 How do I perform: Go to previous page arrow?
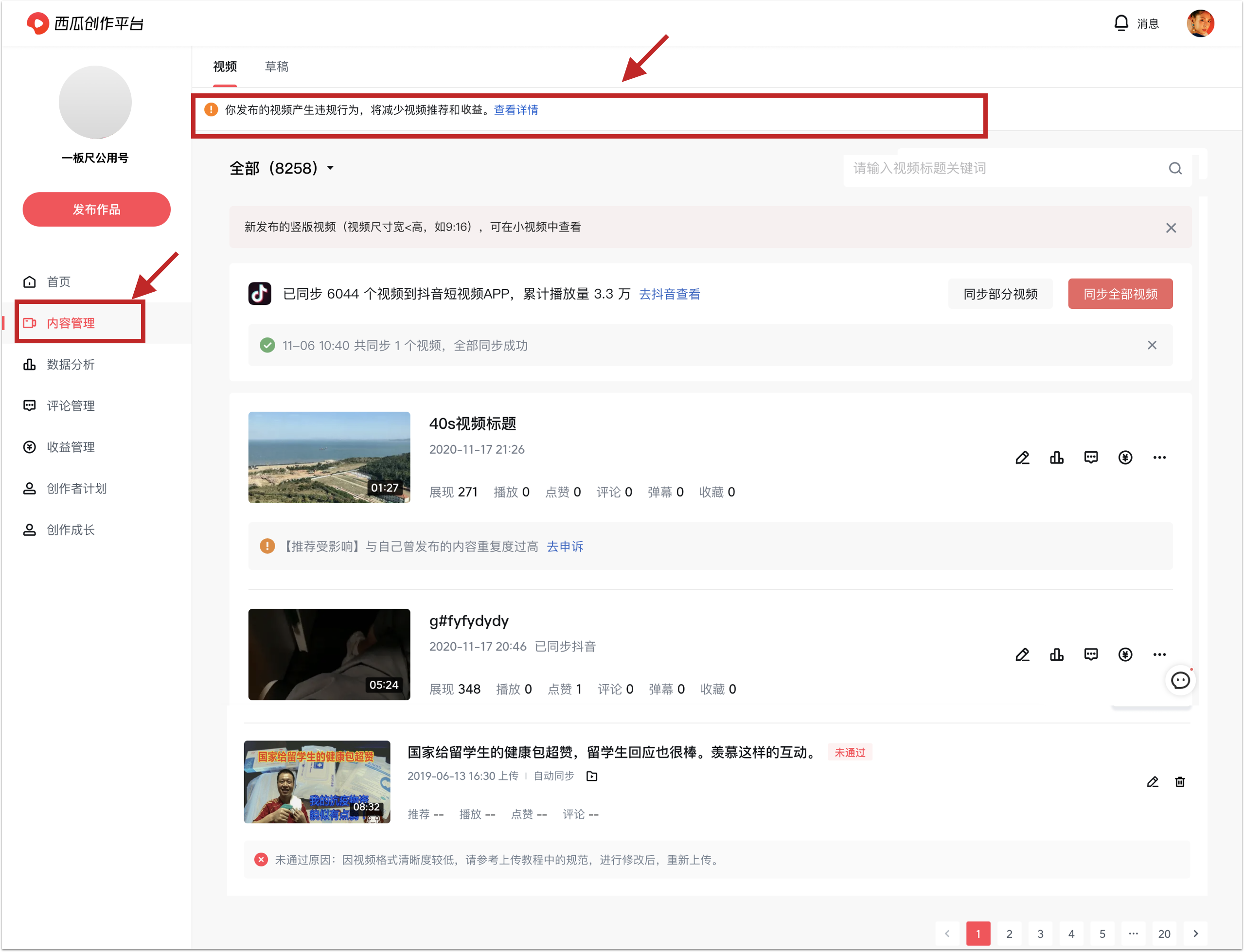pos(947,934)
